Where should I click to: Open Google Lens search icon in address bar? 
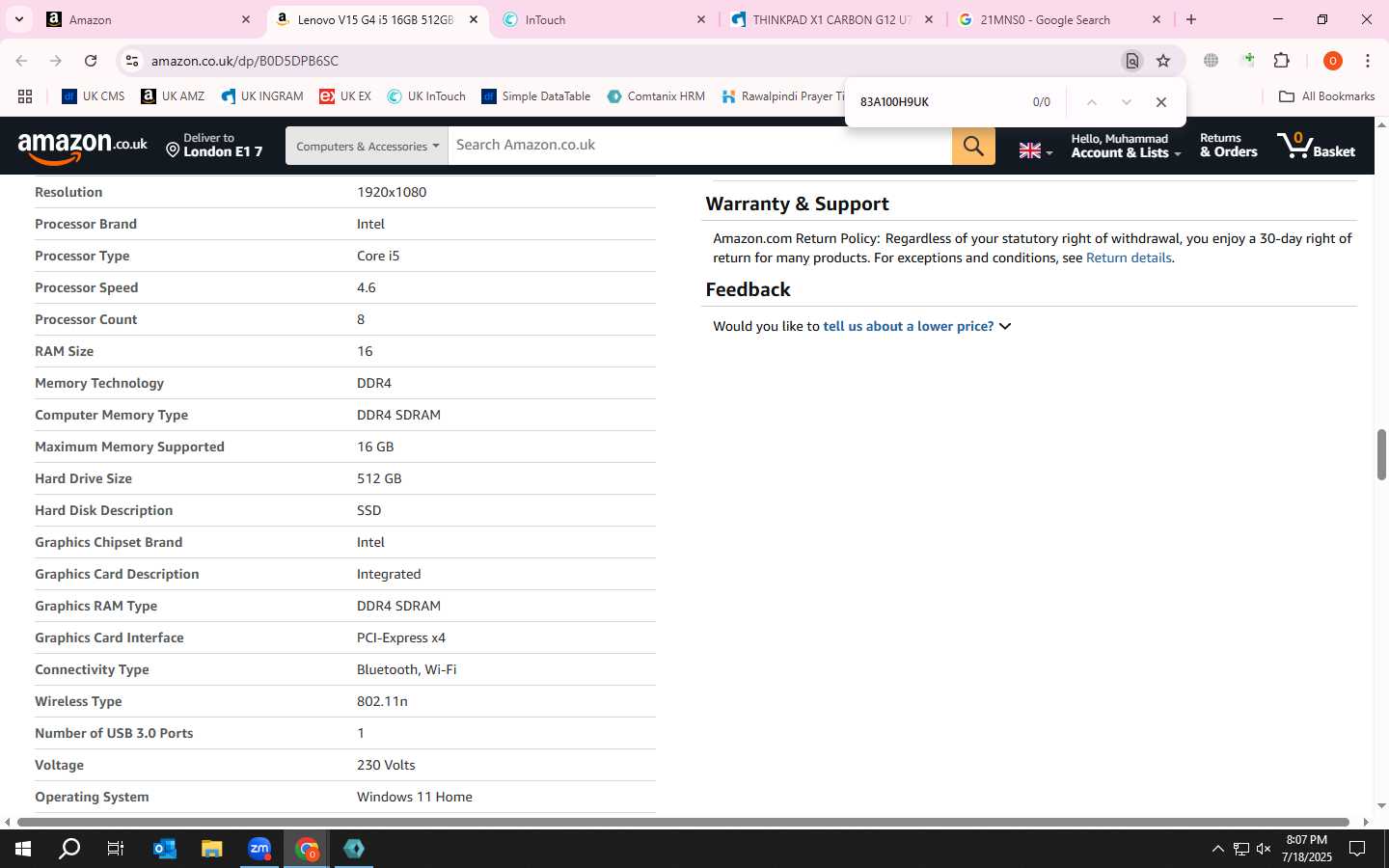[x=1132, y=61]
